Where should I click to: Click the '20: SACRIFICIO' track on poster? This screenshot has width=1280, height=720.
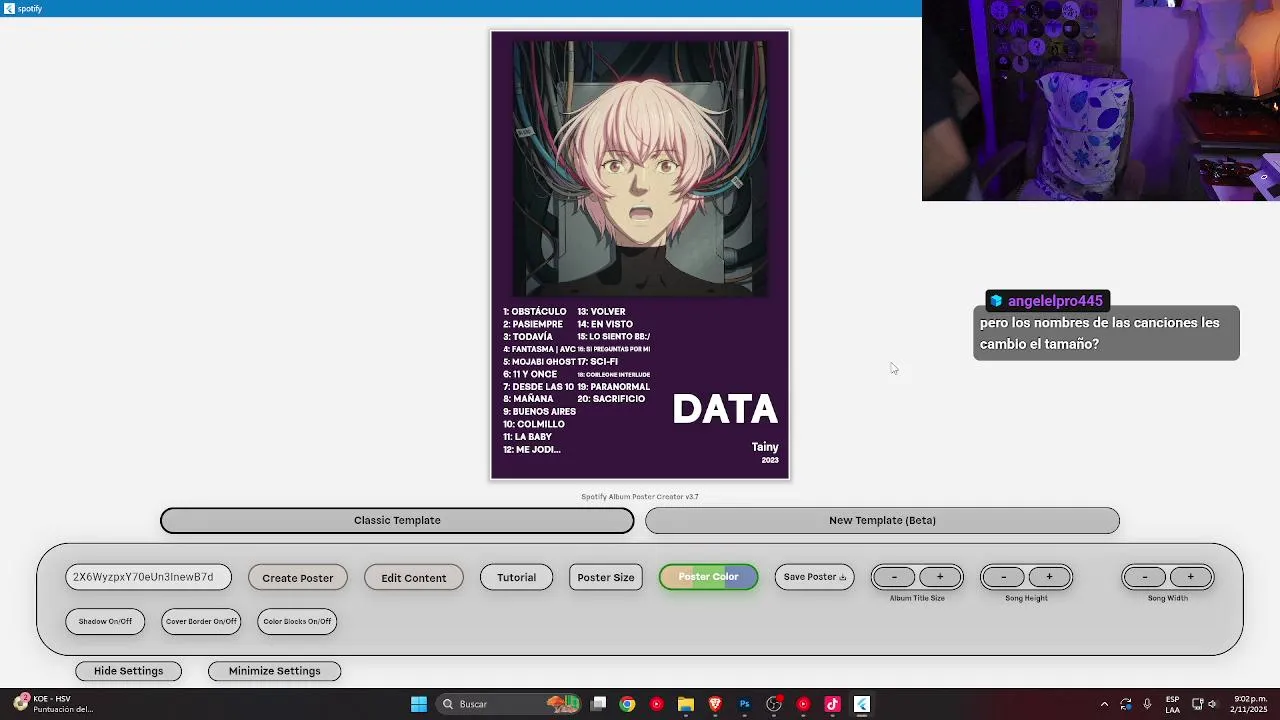pos(611,399)
